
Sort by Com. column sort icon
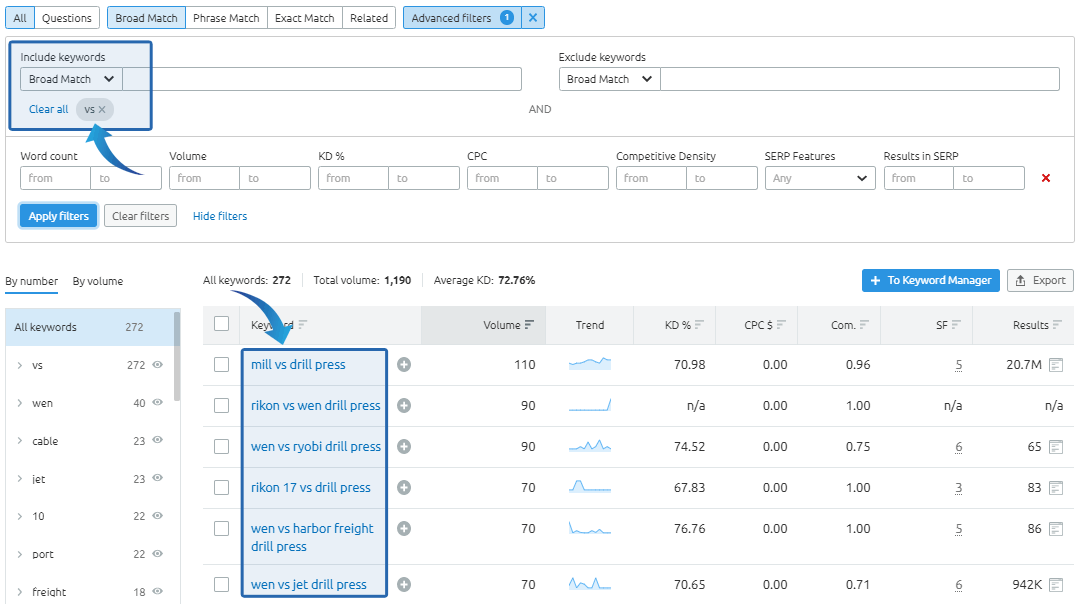tap(865, 324)
